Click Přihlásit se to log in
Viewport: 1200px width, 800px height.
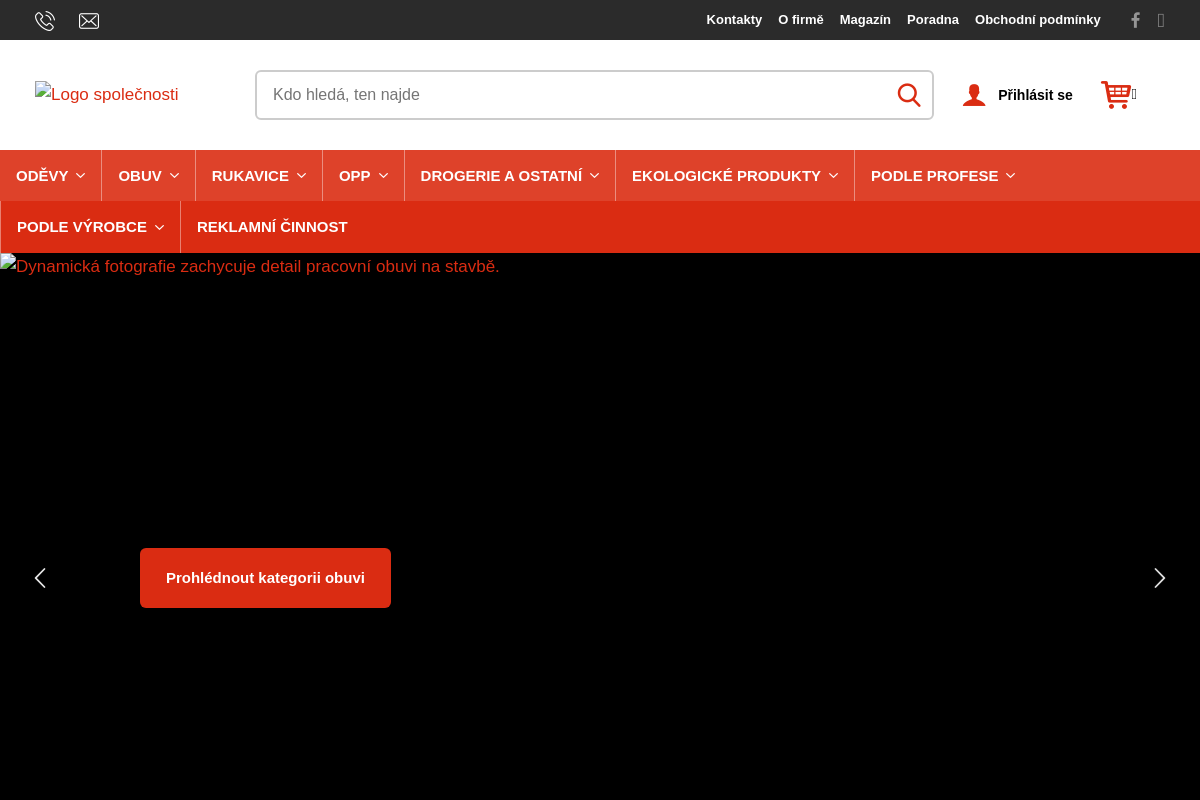[1035, 95]
